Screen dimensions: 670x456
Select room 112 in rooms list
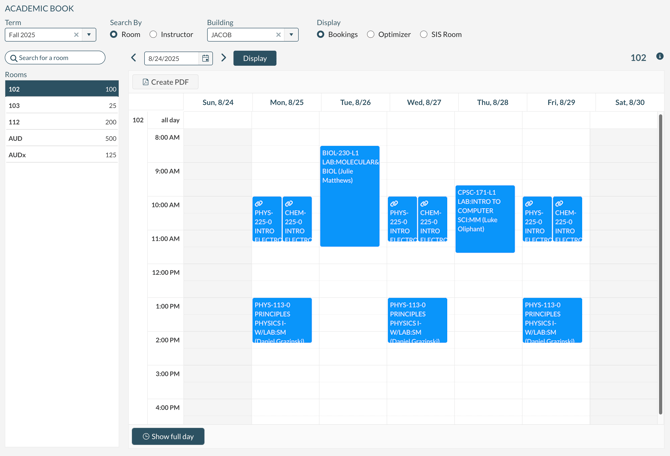click(61, 122)
